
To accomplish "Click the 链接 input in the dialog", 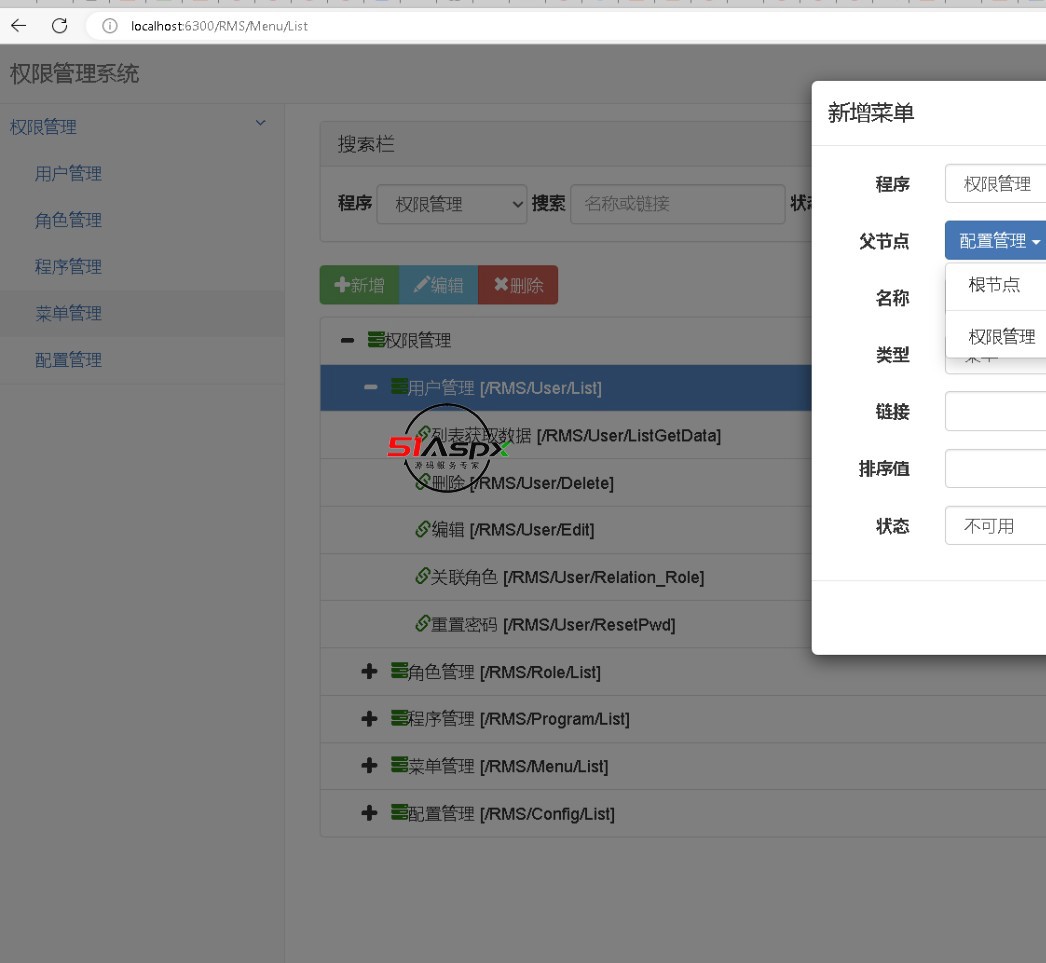I will click(x=996, y=411).
